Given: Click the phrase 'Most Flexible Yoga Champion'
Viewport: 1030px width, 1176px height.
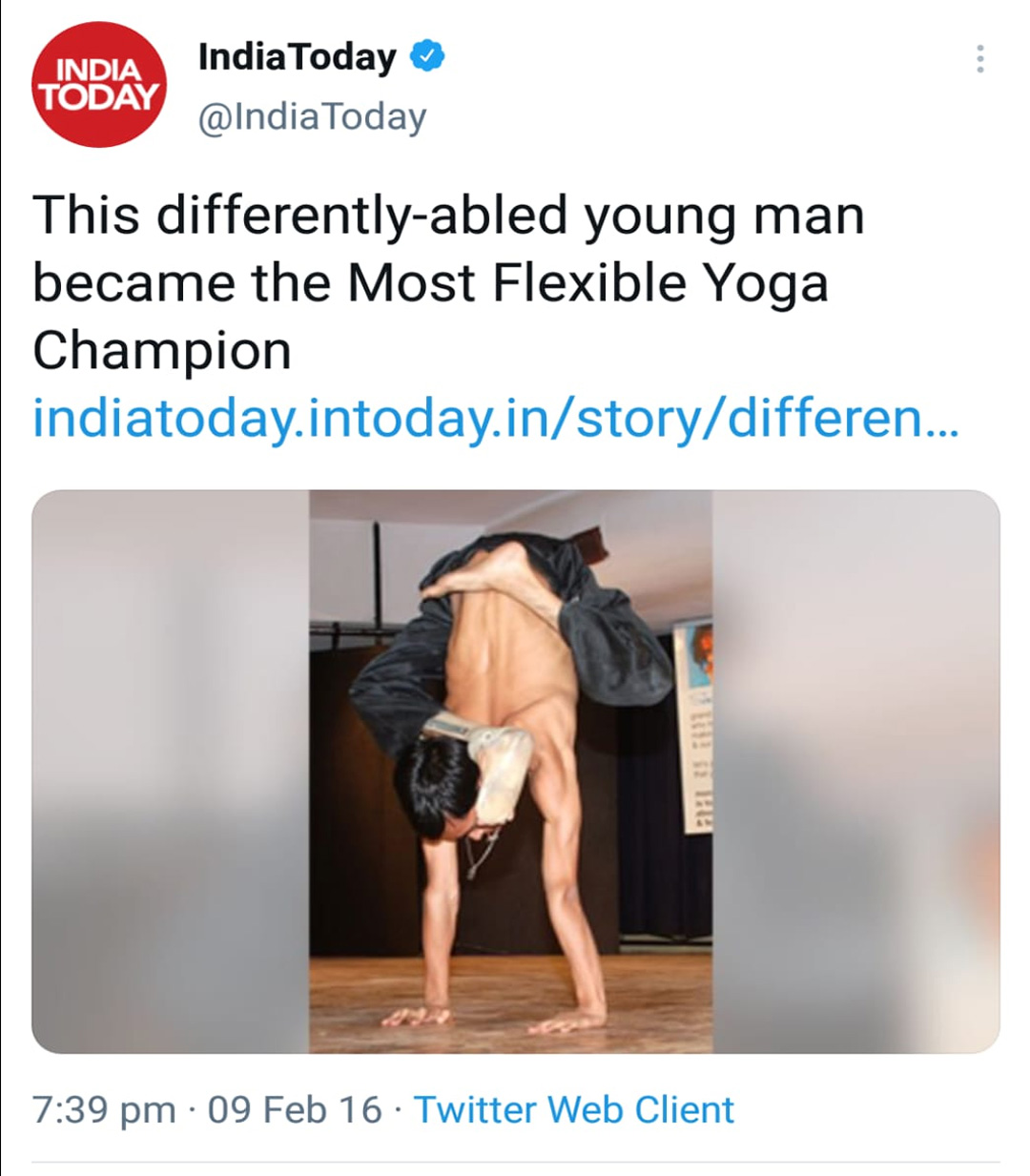Looking at the screenshot, I should (x=430, y=317).
